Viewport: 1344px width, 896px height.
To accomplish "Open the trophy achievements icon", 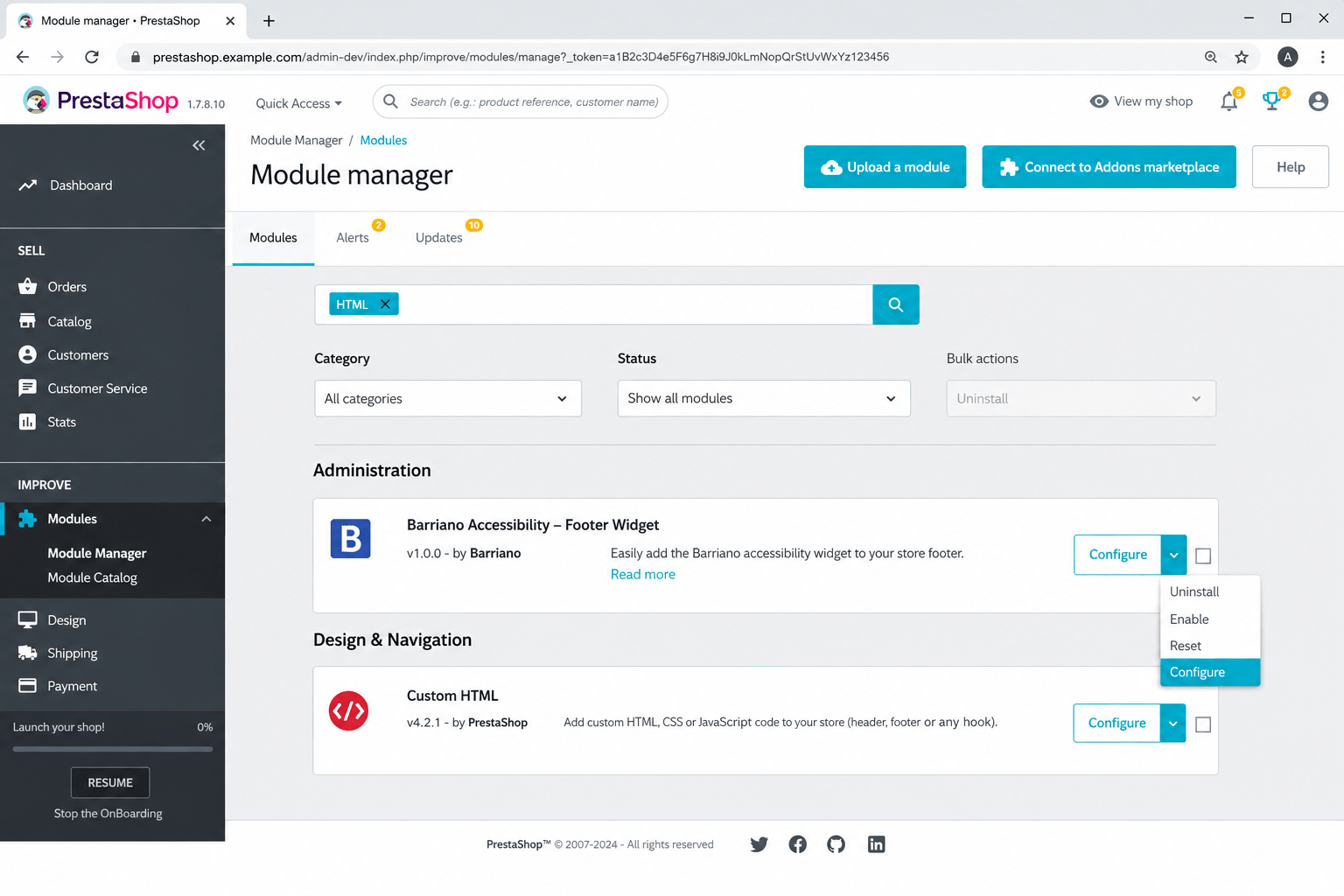I will point(1271,101).
